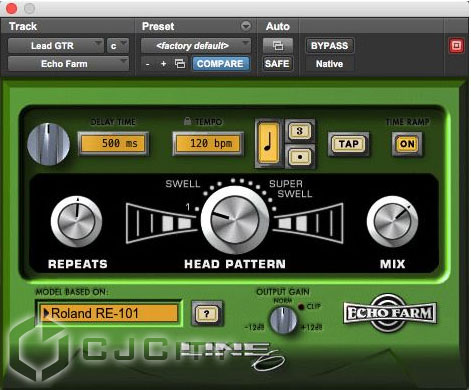Click the right tape head pattern graphic

[308, 223]
